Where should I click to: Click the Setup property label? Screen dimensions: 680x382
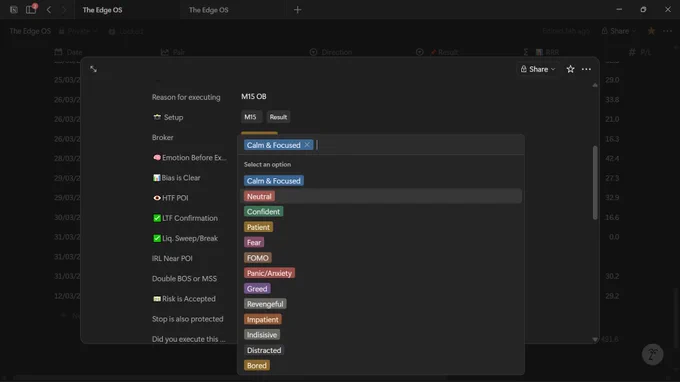[x=168, y=117]
